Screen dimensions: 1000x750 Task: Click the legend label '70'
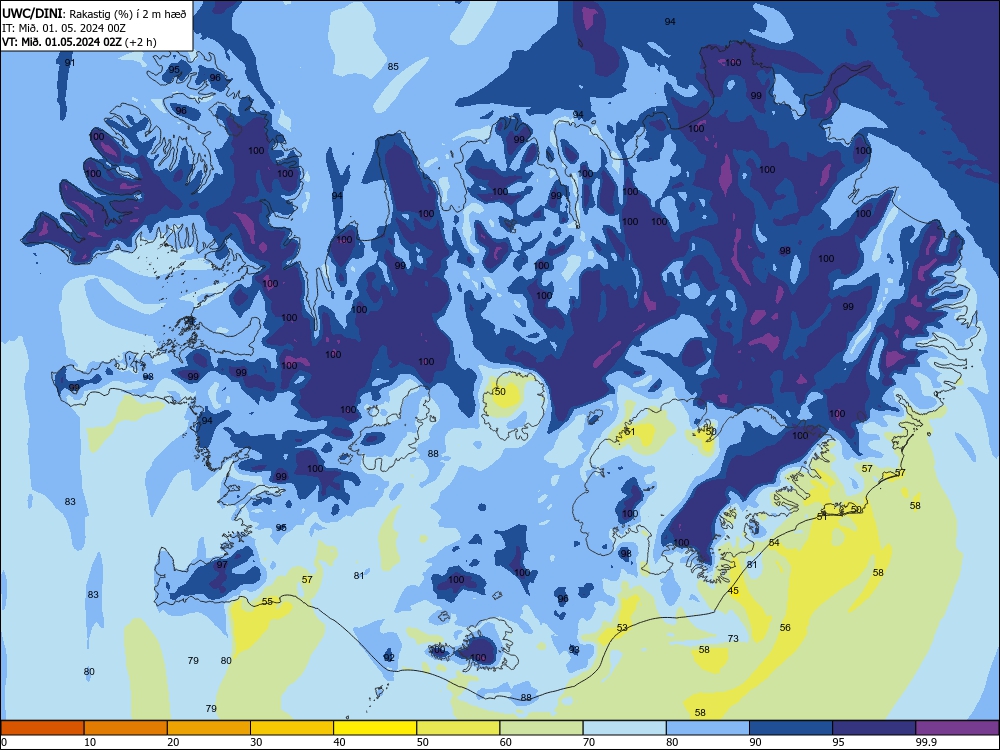pos(589,742)
